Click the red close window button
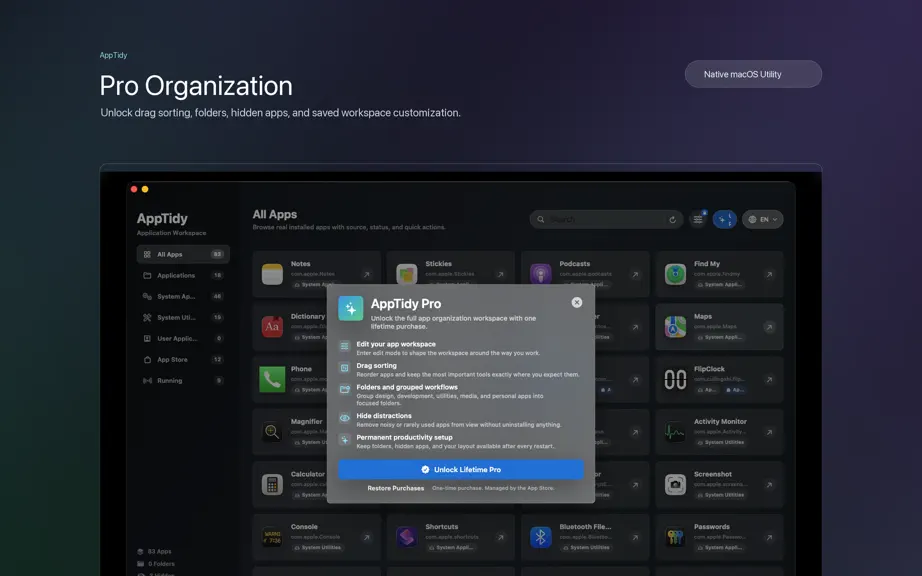 click(134, 189)
